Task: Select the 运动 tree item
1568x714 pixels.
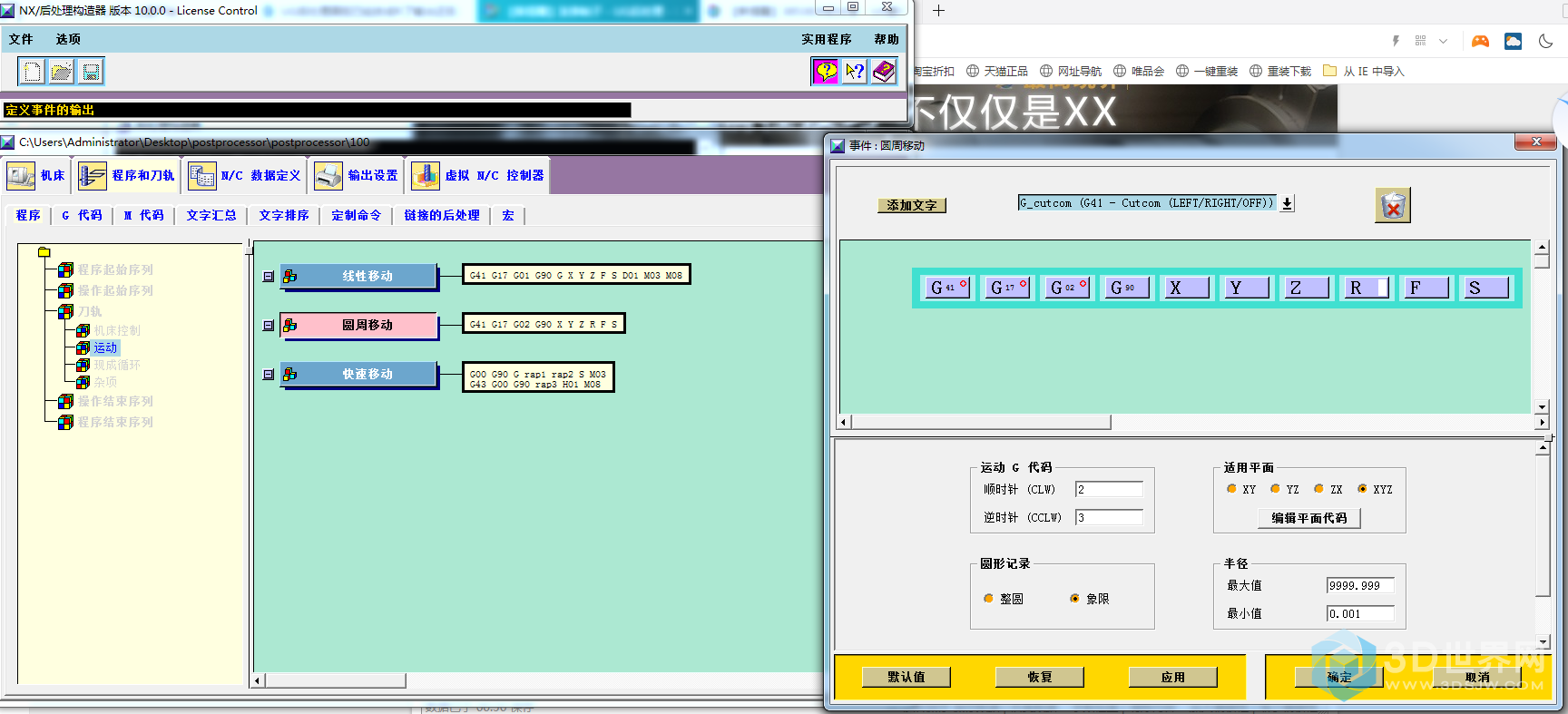Action: pyautogui.click(x=105, y=347)
